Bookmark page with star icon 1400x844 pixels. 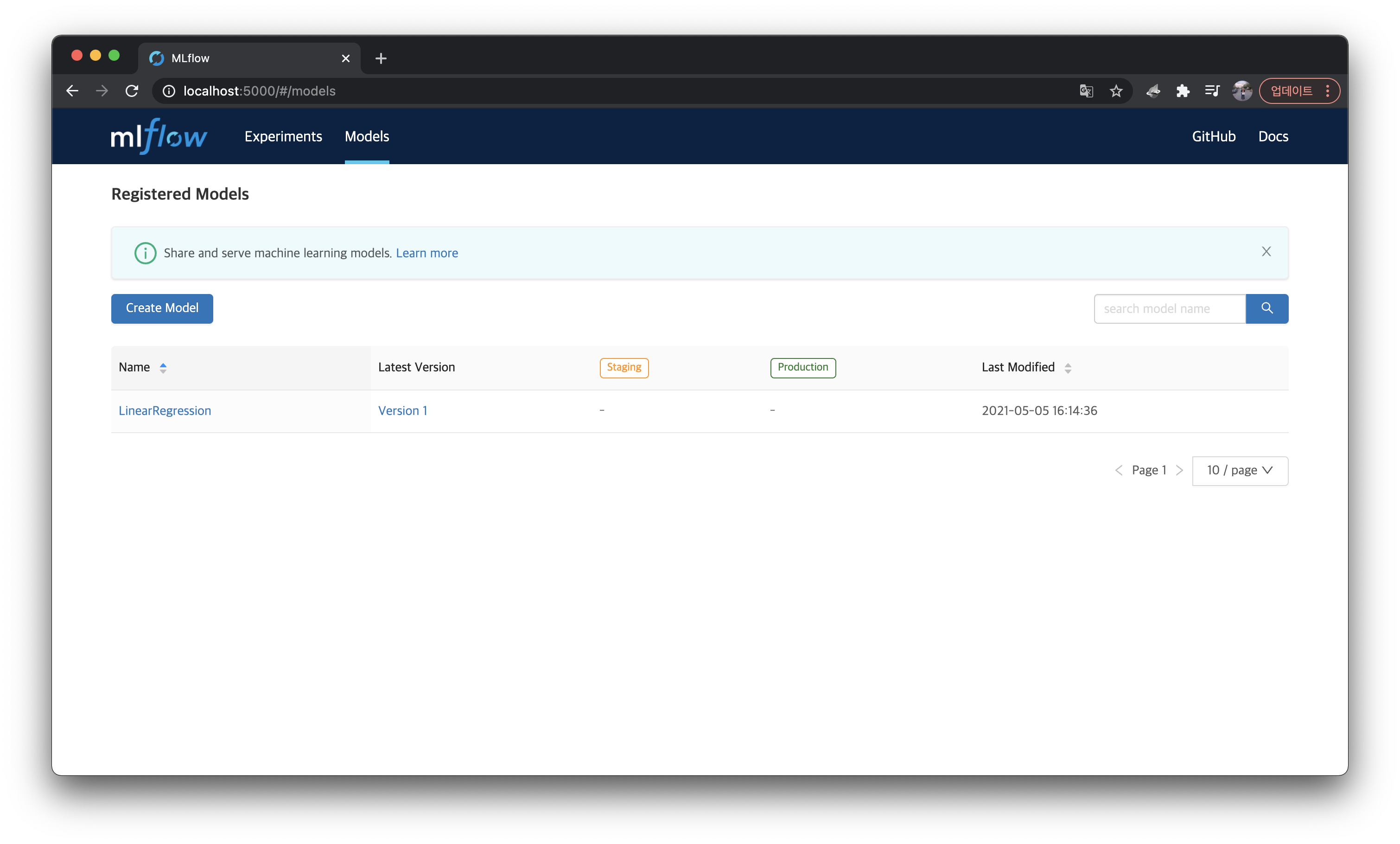[1116, 91]
